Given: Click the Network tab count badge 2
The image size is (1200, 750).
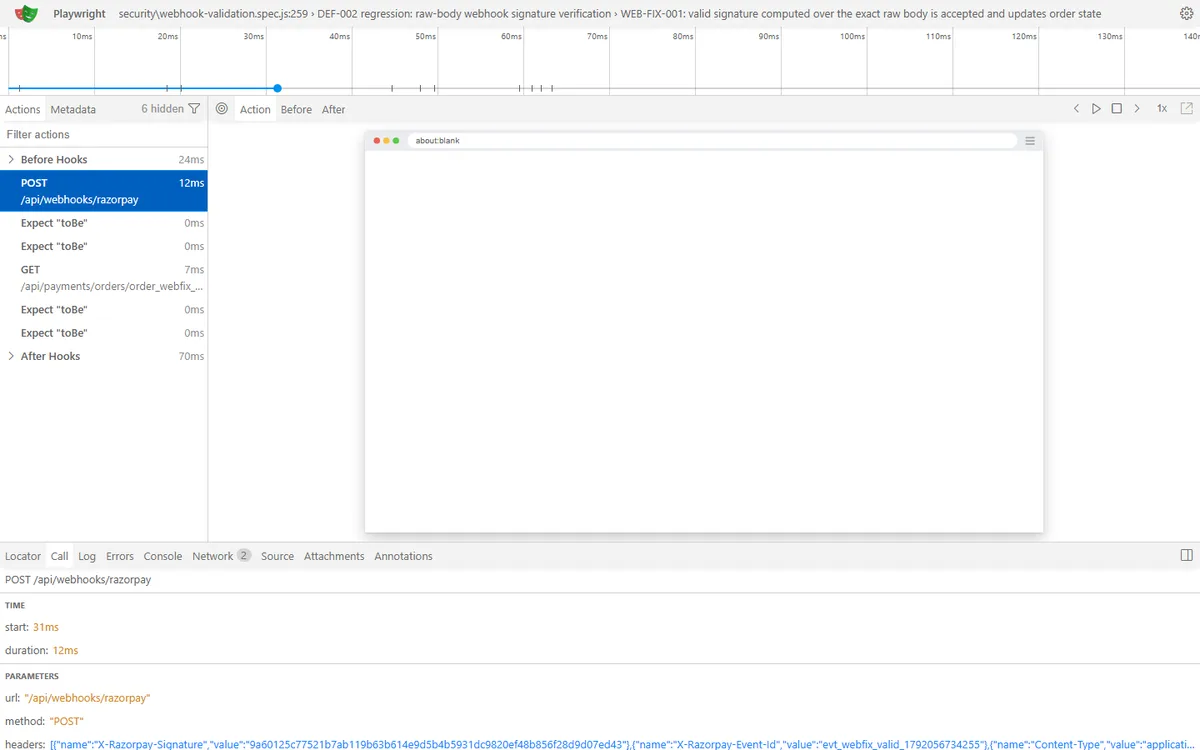Looking at the screenshot, I should click(244, 555).
